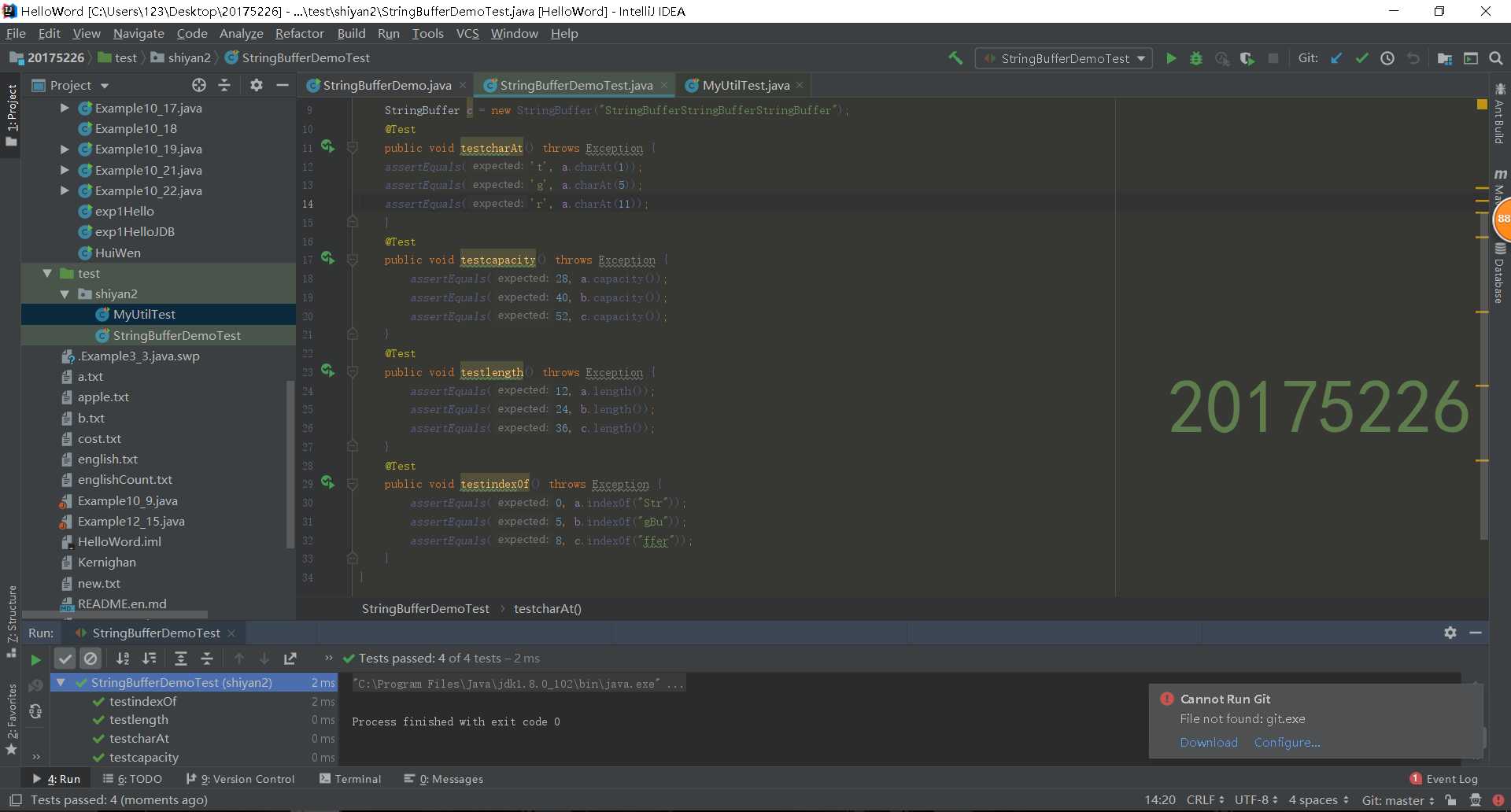This screenshot has height=812, width=1511.
Task: Open Project panel settings gear
Action: (x=257, y=85)
